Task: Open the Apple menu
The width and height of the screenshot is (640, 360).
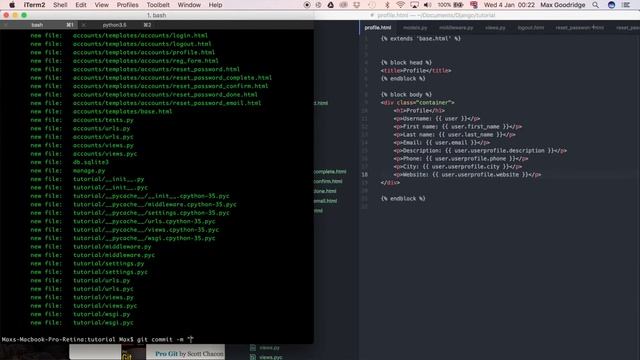Action: click(12, 5)
